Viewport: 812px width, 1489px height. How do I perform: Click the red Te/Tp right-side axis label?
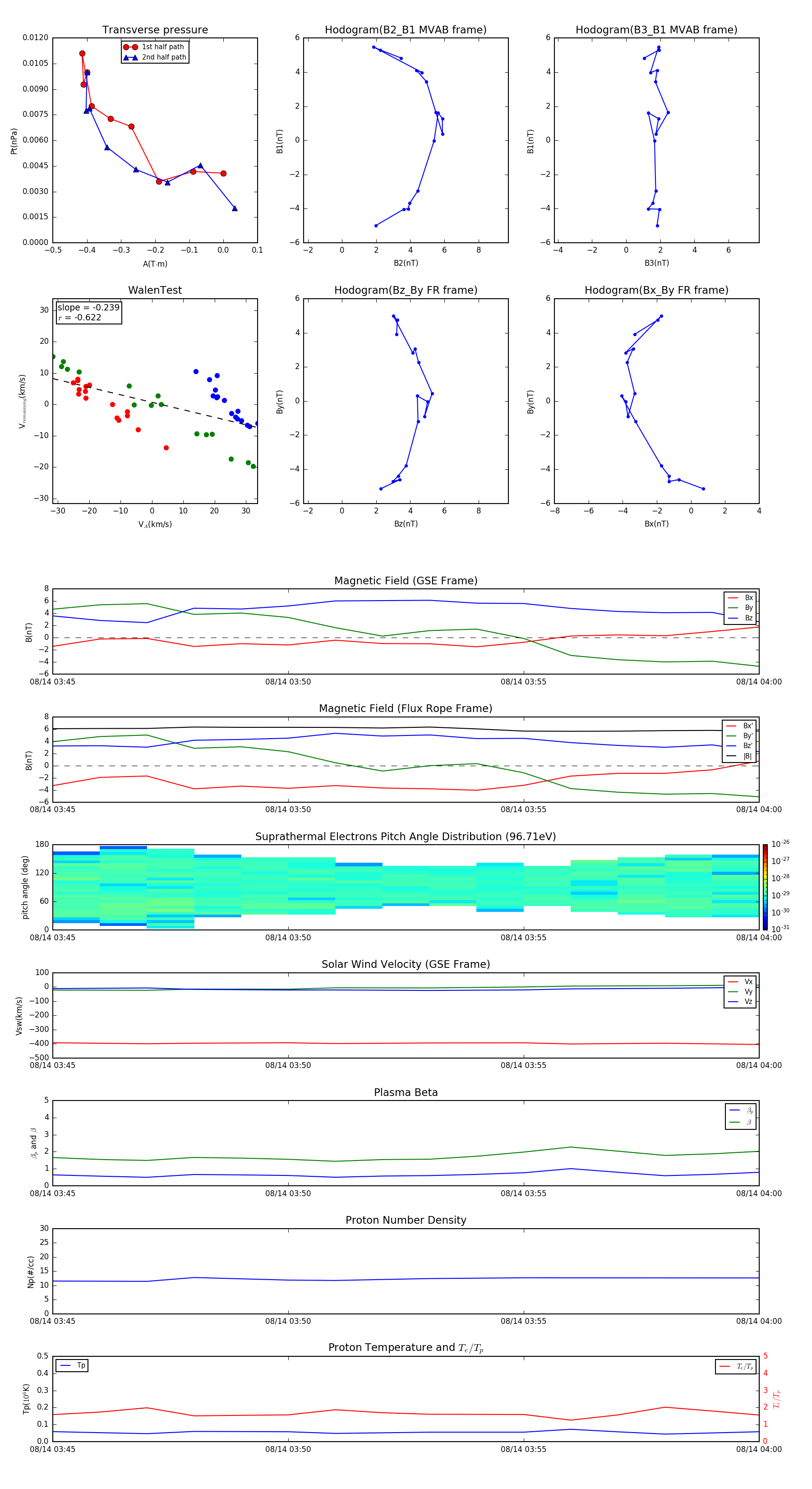pyautogui.click(x=777, y=1399)
